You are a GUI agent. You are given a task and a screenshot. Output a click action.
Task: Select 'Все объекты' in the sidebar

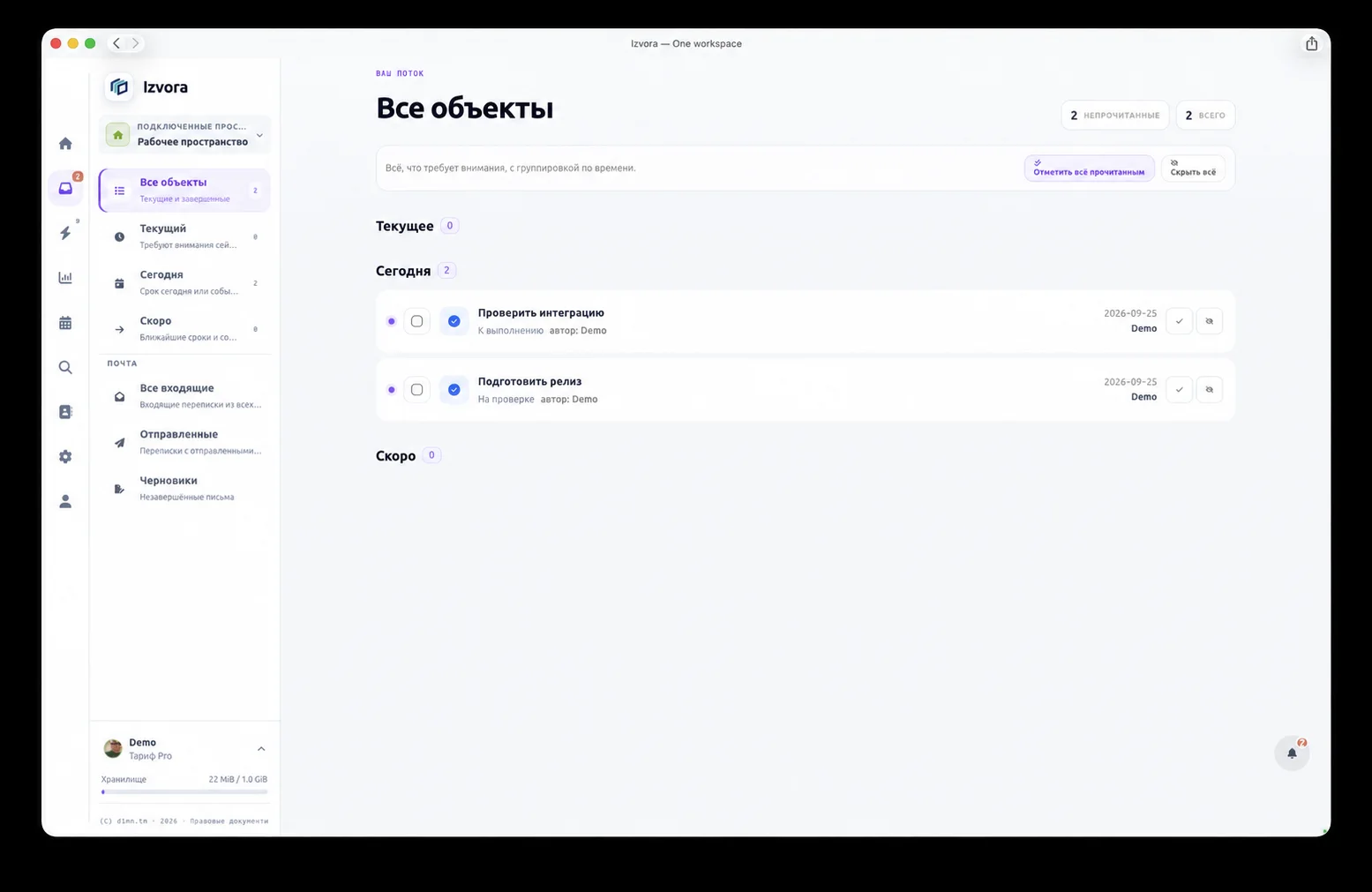[x=184, y=191]
